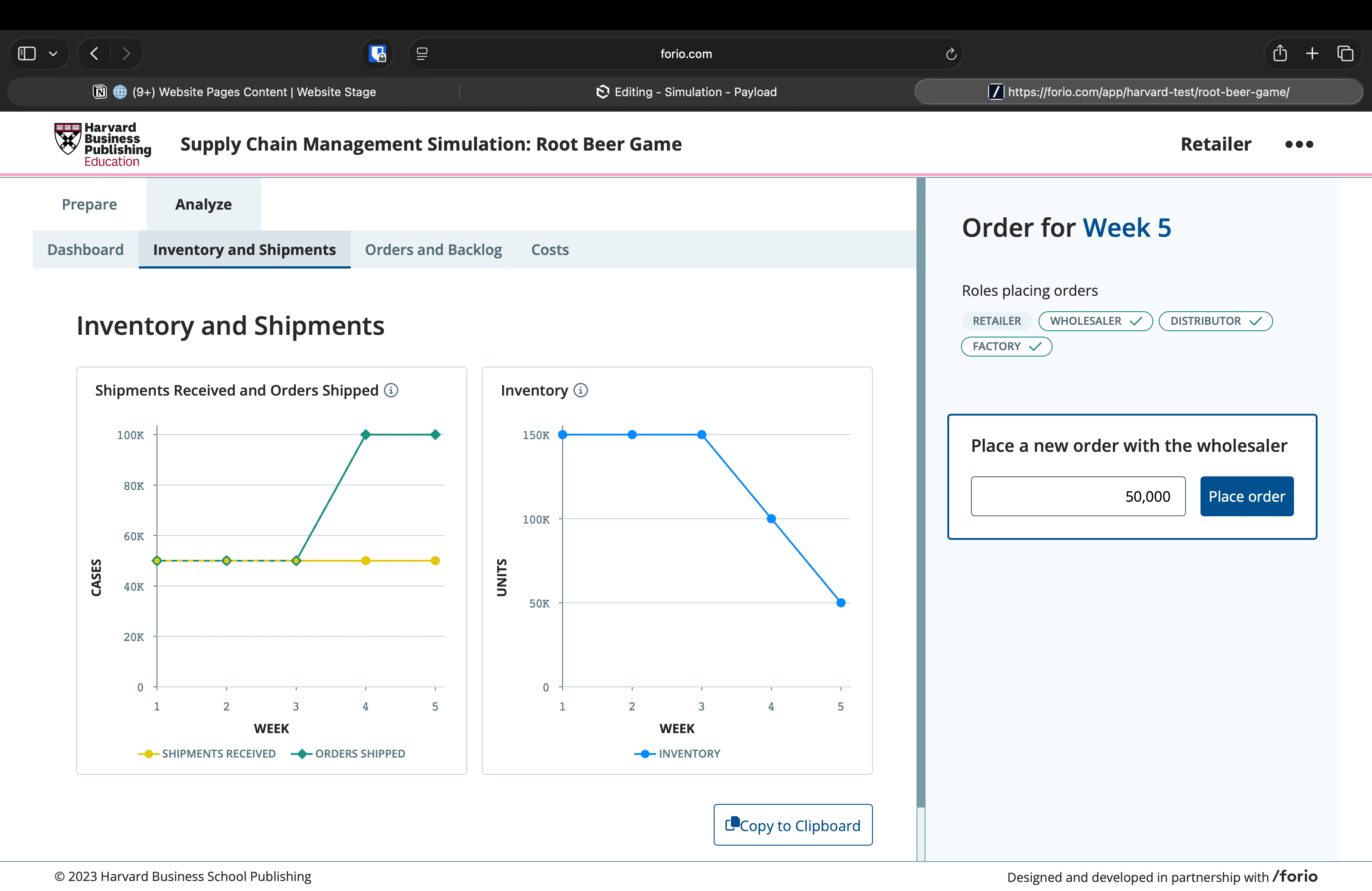This screenshot has width=1372, height=891.
Task: Open the Dashboard sub-tab
Action: pyautogui.click(x=85, y=250)
